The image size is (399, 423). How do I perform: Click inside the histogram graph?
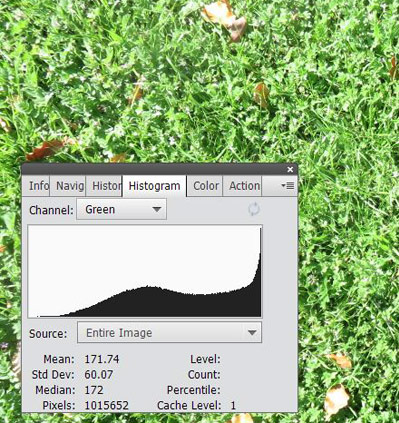(x=145, y=271)
